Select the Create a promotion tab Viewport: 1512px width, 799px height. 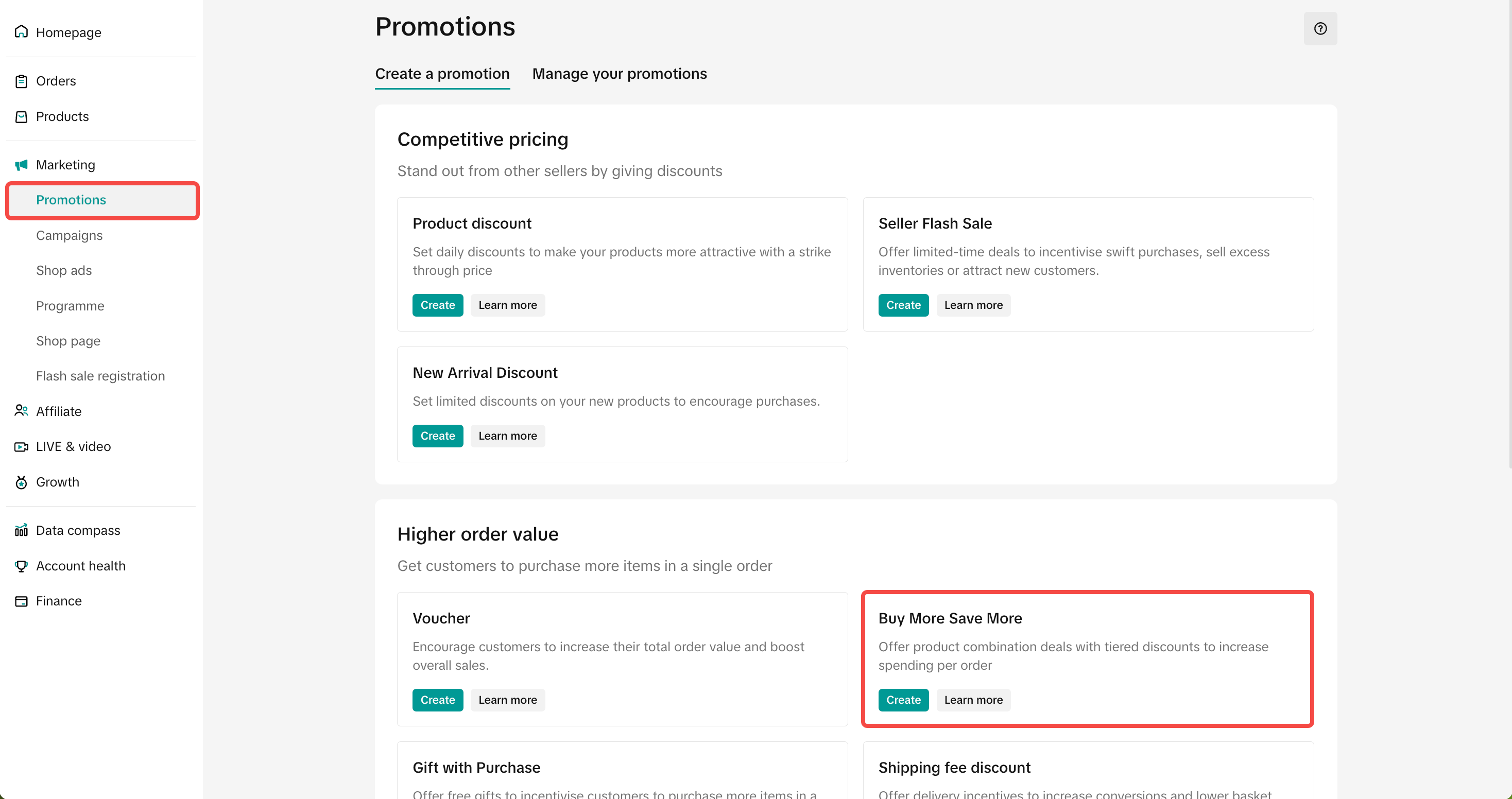tap(442, 74)
